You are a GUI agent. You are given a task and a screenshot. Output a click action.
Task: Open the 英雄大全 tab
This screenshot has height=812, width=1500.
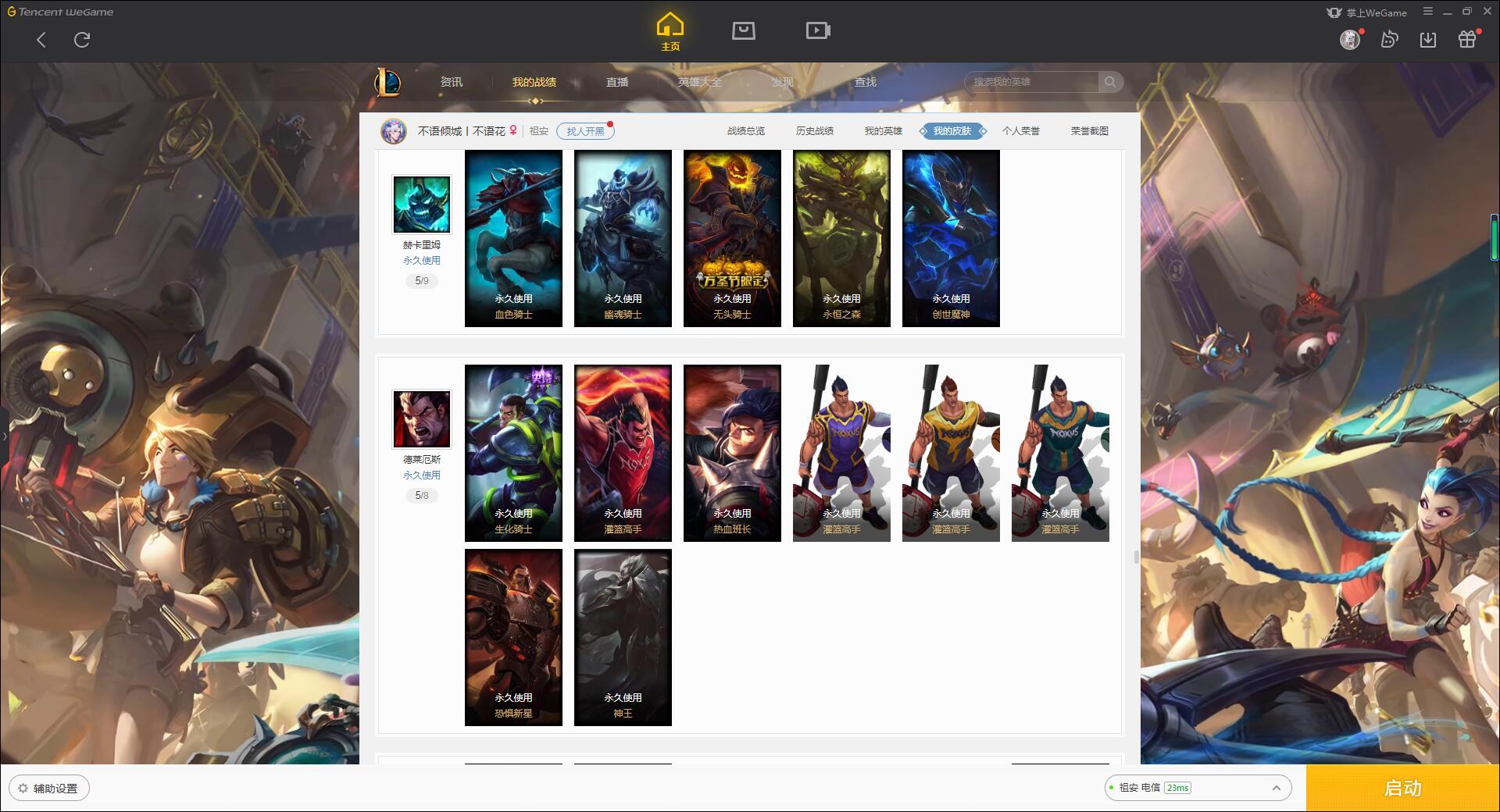(x=700, y=82)
